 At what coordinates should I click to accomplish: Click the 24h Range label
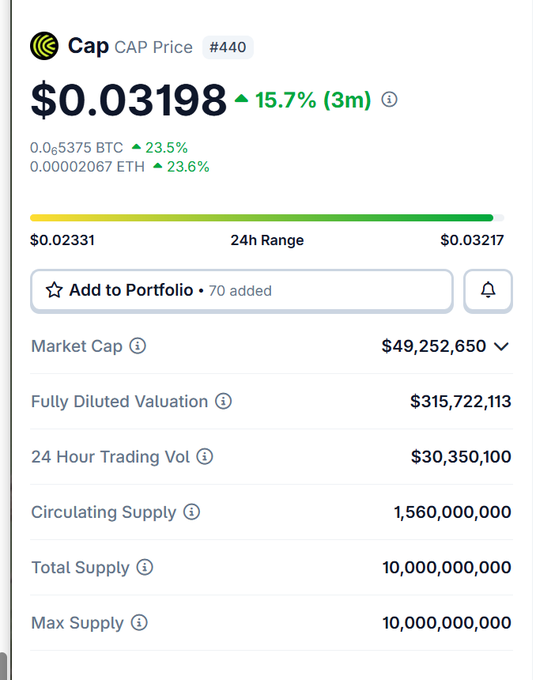click(x=267, y=240)
